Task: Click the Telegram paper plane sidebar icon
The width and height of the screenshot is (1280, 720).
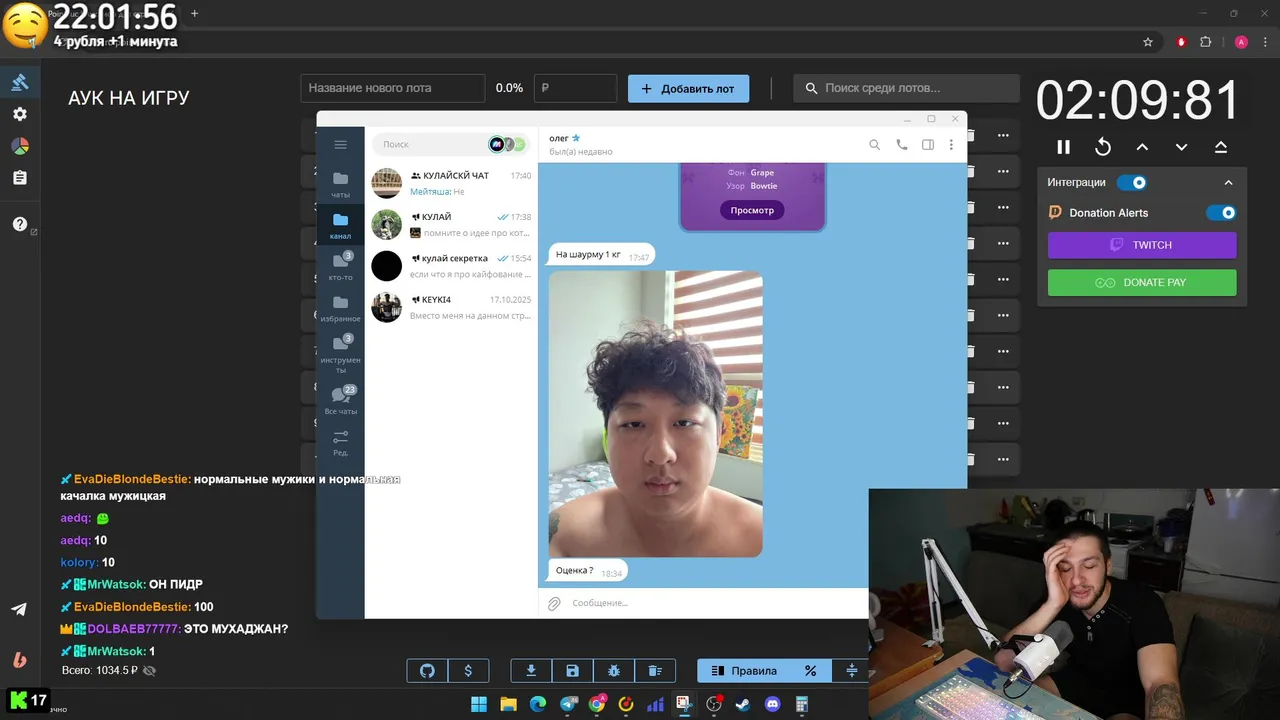Action: [19, 609]
